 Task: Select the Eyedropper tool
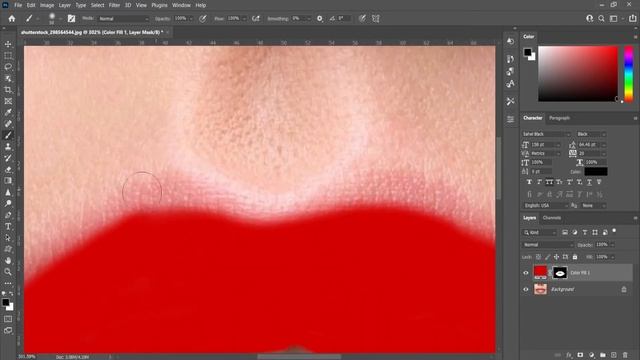(8, 112)
